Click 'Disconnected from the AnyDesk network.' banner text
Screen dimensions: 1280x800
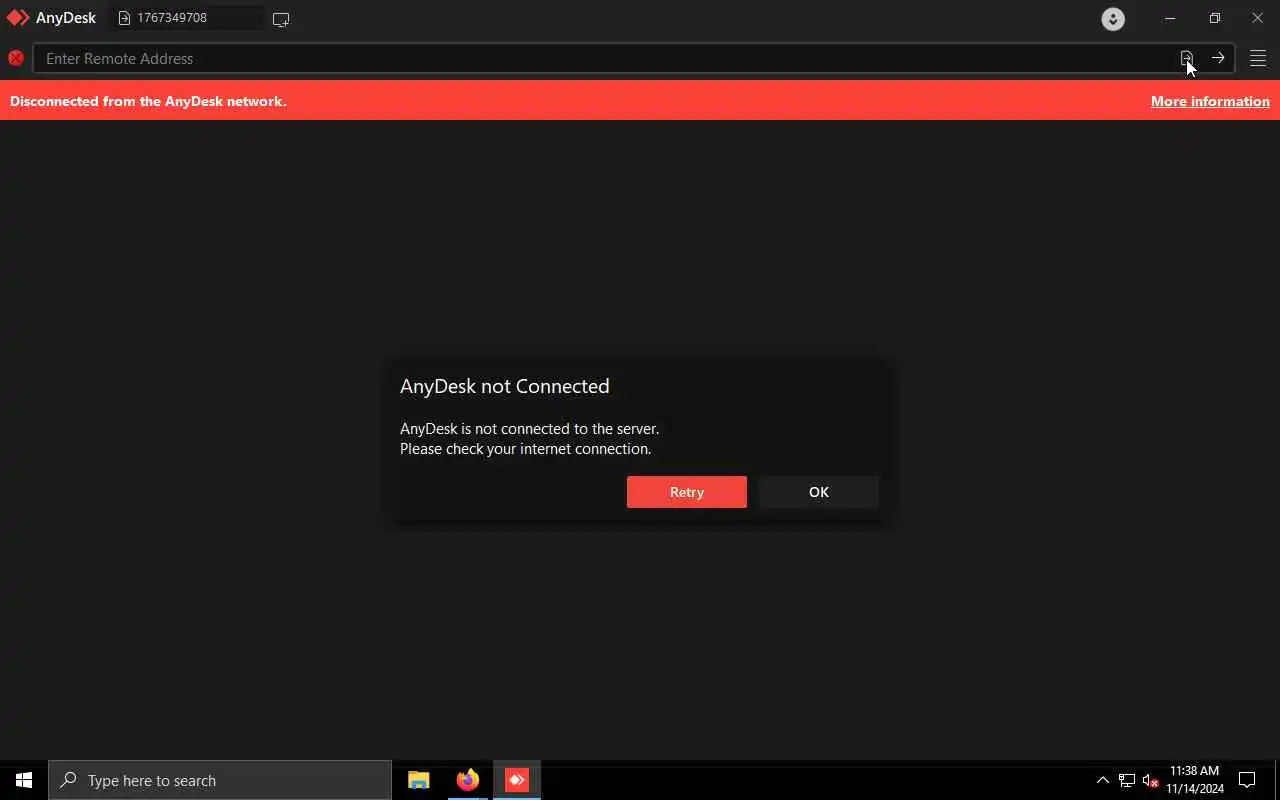[148, 101]
